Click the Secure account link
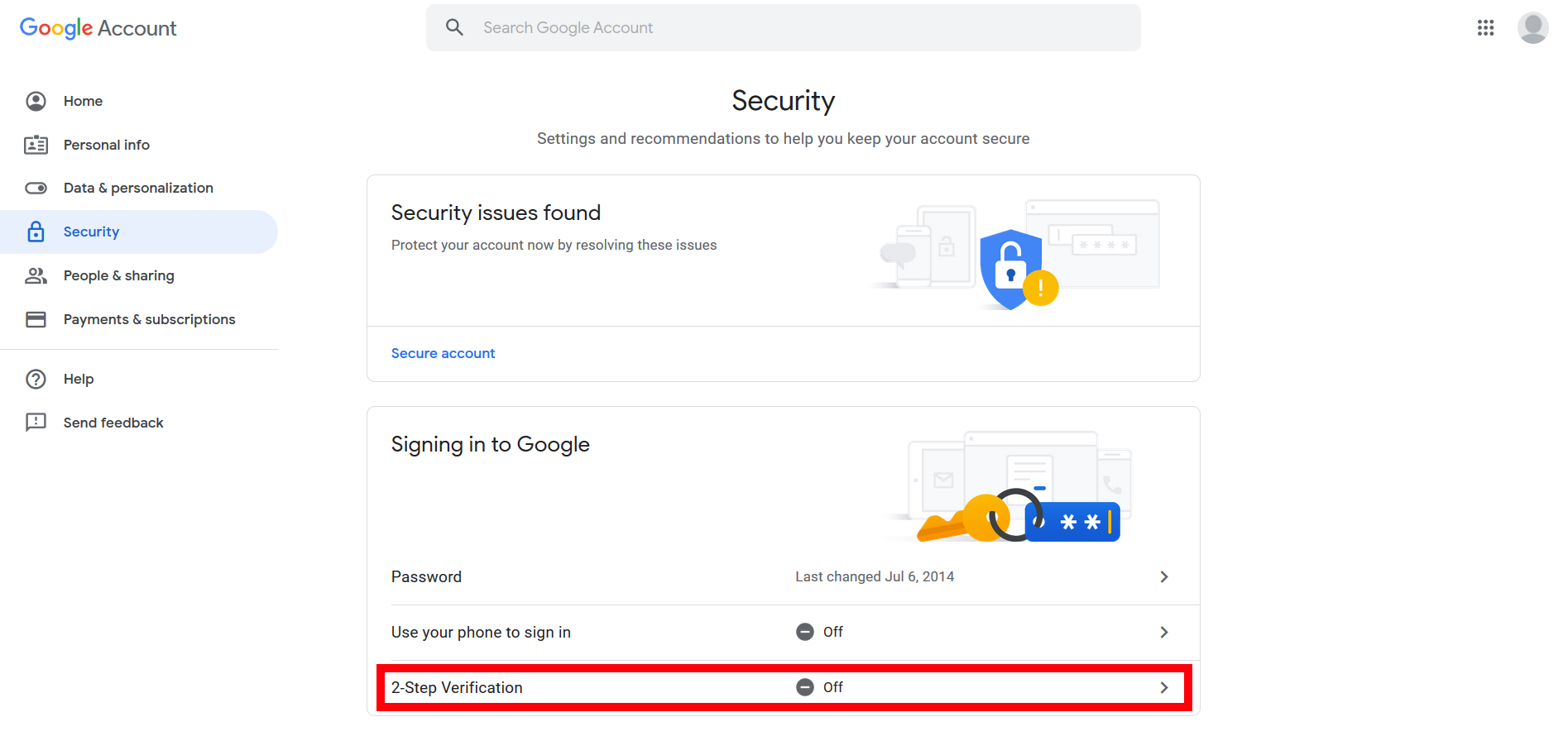The width and height of the screenshot is (1568, 736). [x=443, y=353]
